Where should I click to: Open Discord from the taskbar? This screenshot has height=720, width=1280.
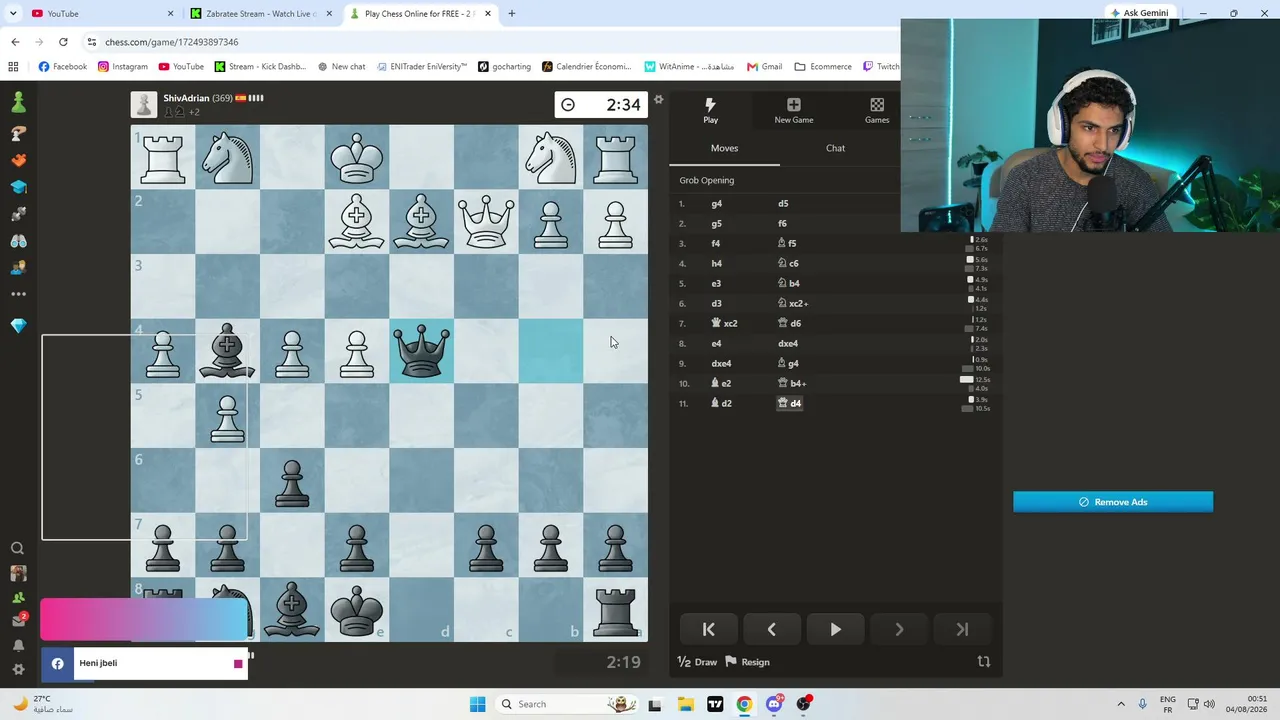[x=774, y=704]
